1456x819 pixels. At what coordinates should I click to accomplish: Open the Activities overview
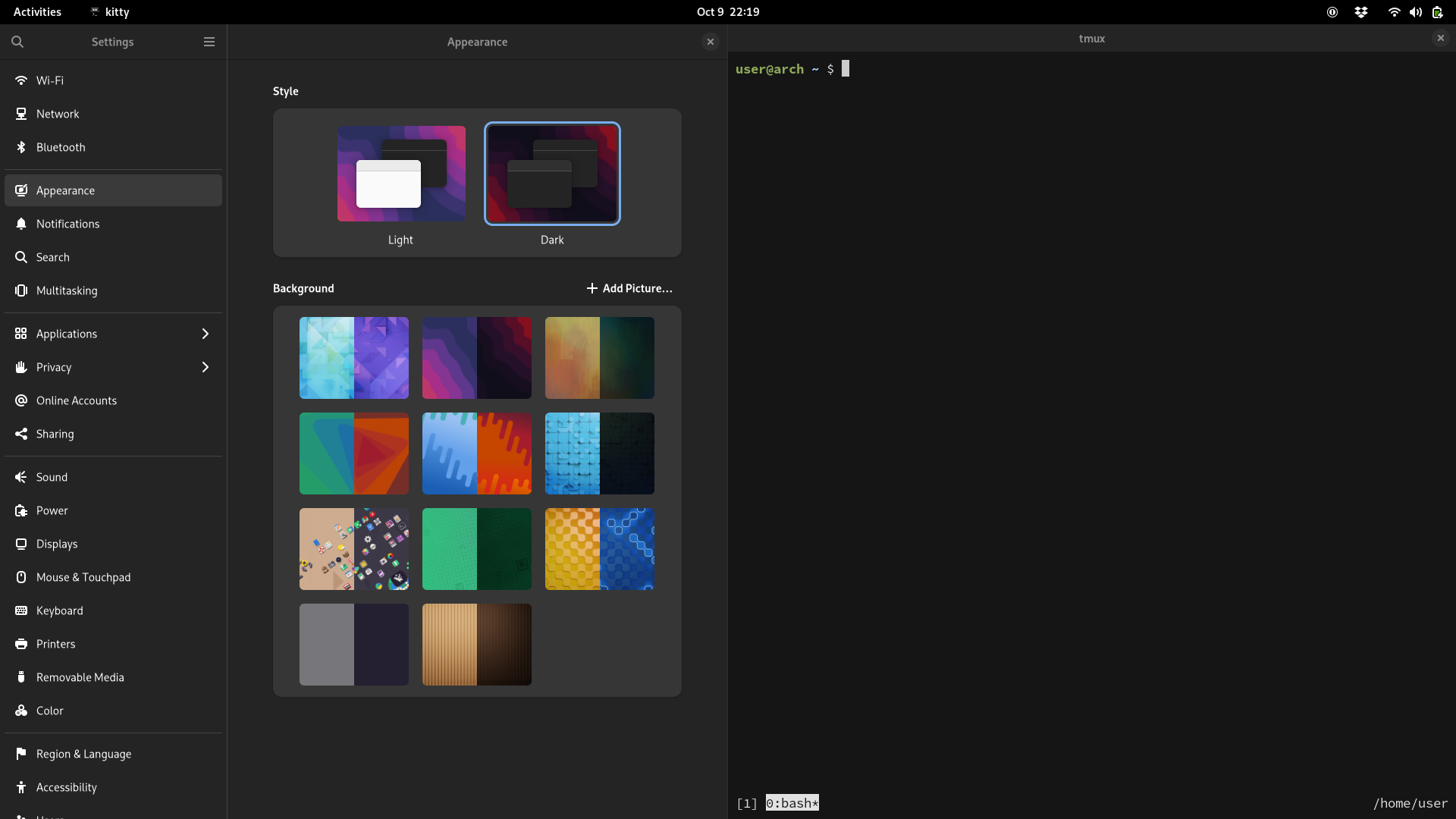pos(37,12)
